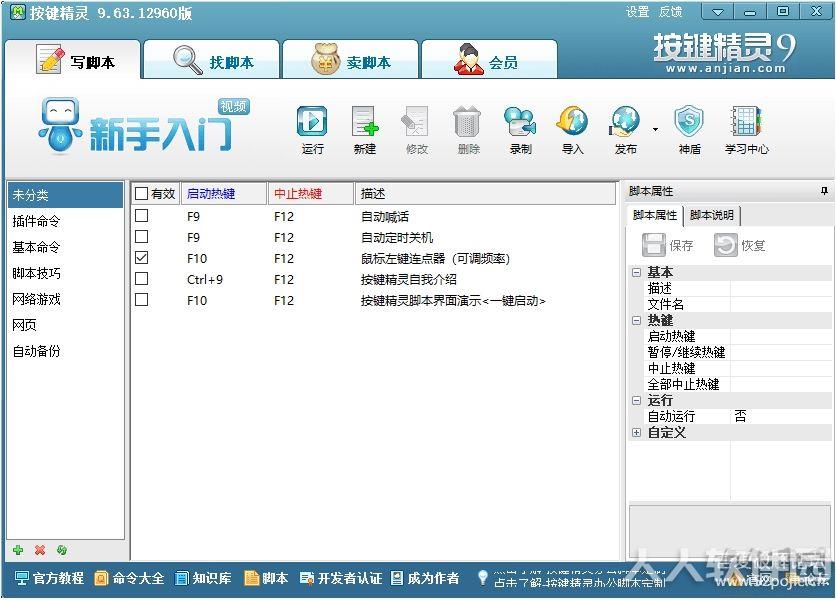This screenshot has height=600, width=836.
Task: Click the light bulb tip icon
Action: (483, 577)
